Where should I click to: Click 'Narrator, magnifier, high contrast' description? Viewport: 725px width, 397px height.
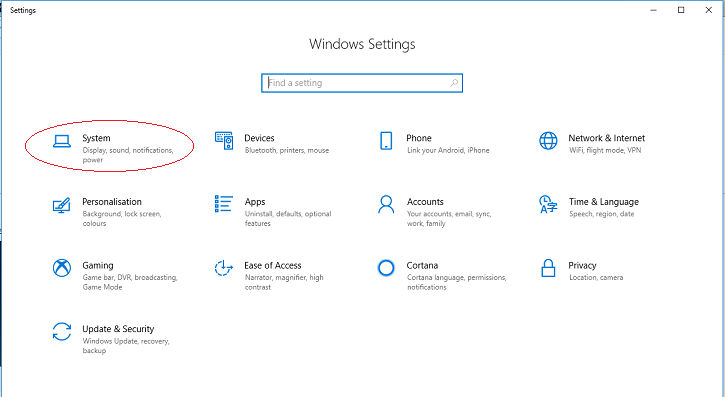[x=284, y=282]
